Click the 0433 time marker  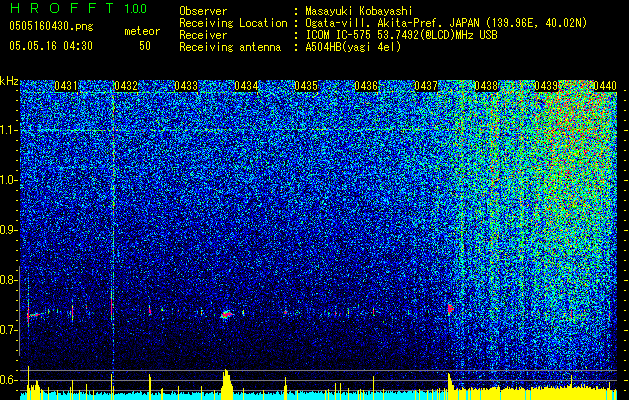coord(186,86)
